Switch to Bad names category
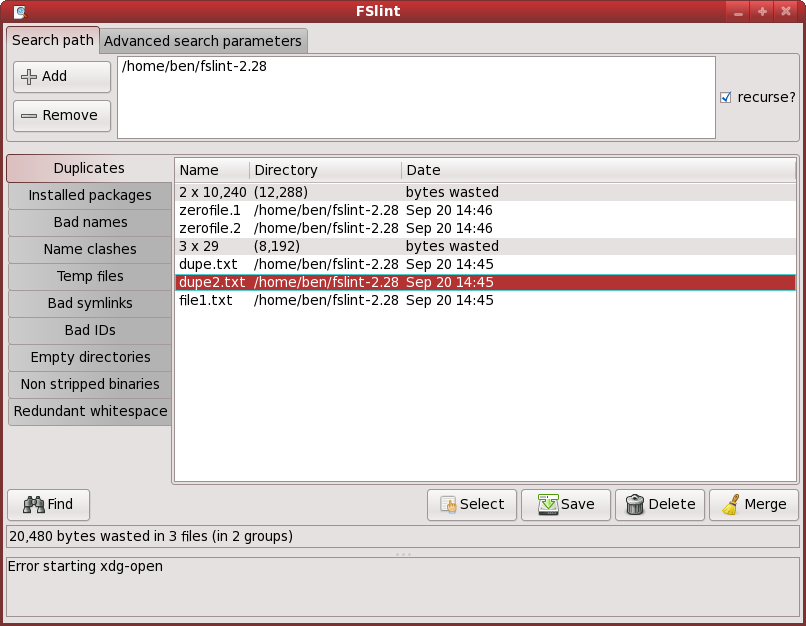The image size is (806, 626). click(90, 222)
